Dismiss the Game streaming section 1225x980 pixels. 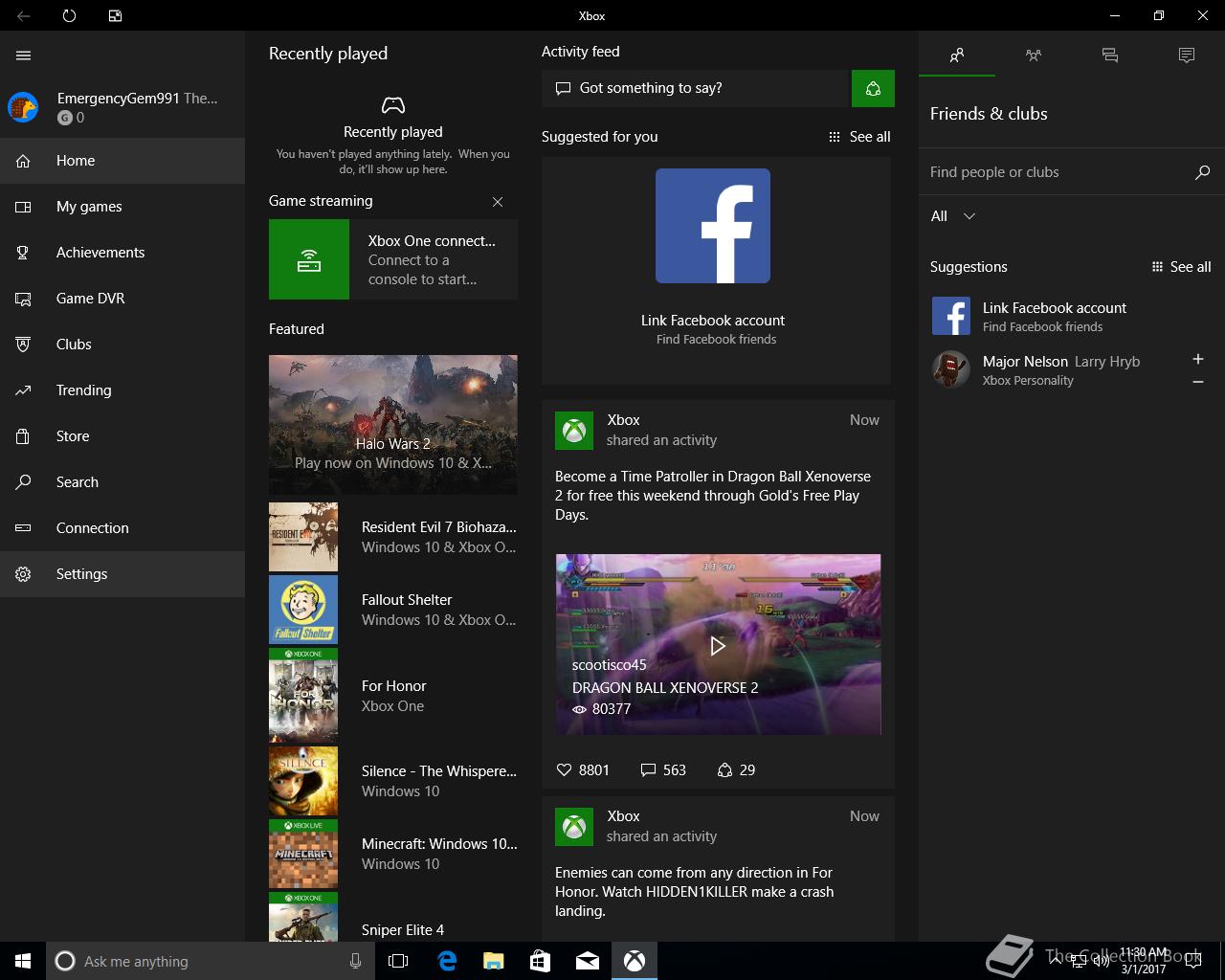click(498, 202)
